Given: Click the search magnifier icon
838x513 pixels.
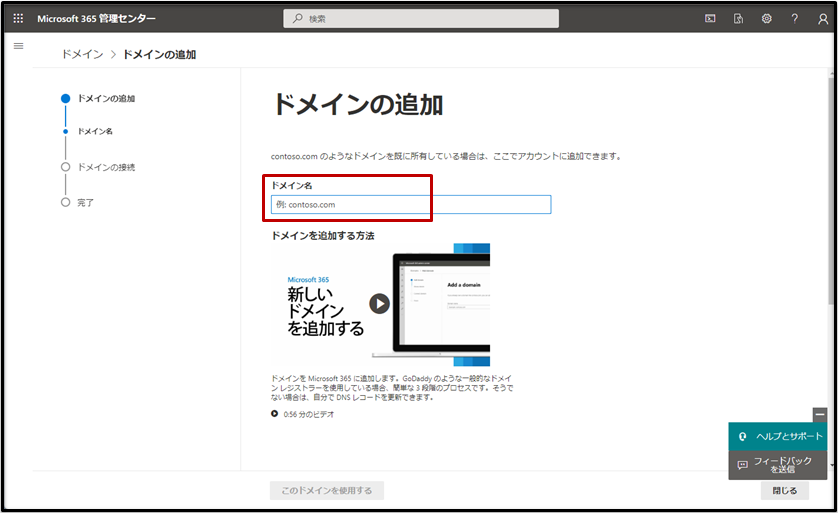Looking at the screenshot, I should pyautogui.click(x=297, y=19).
